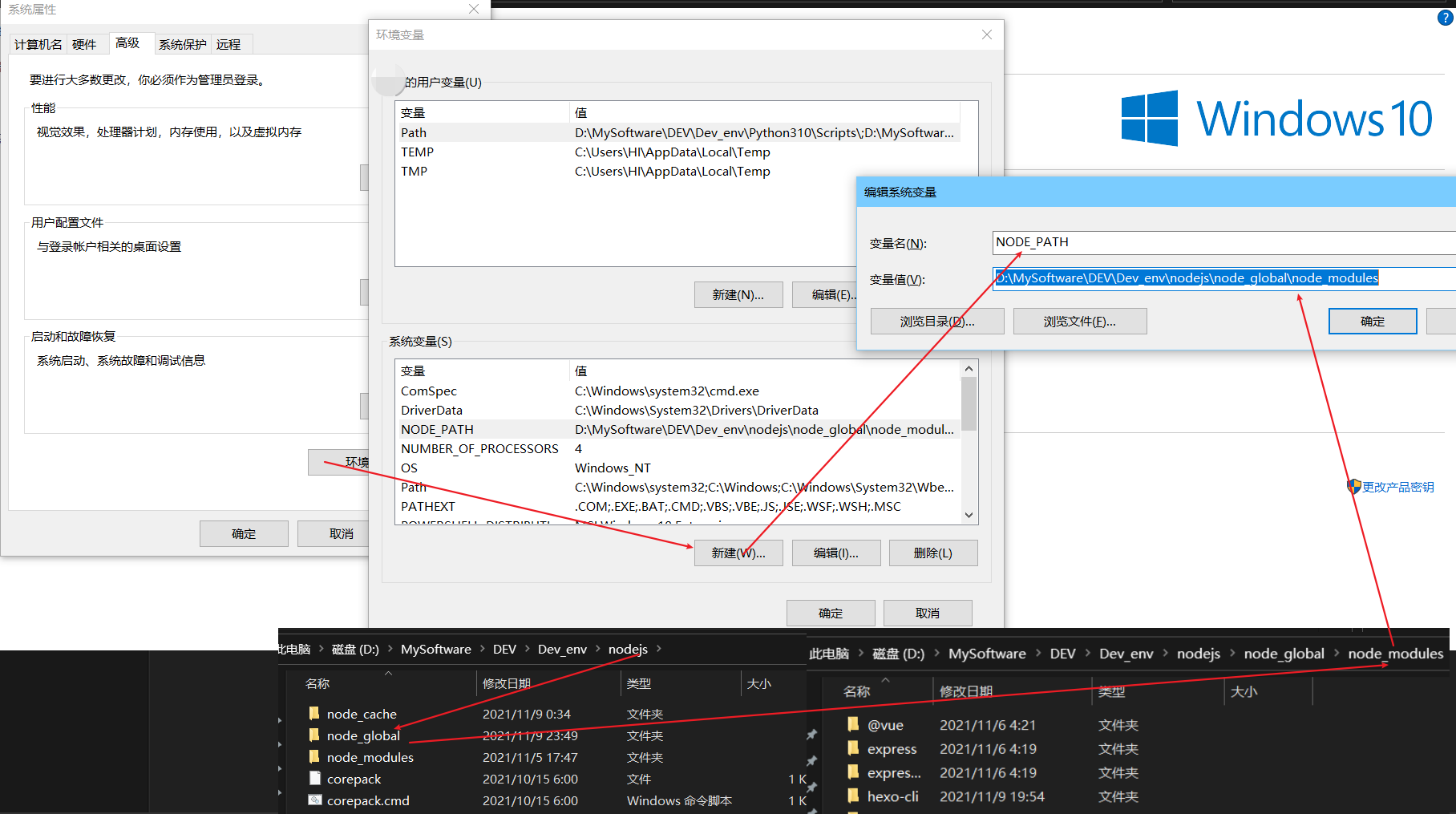The image size is (1456, 814).
Task: Click the corepack.cmd script icon
Action: click(x=314, y=800)
